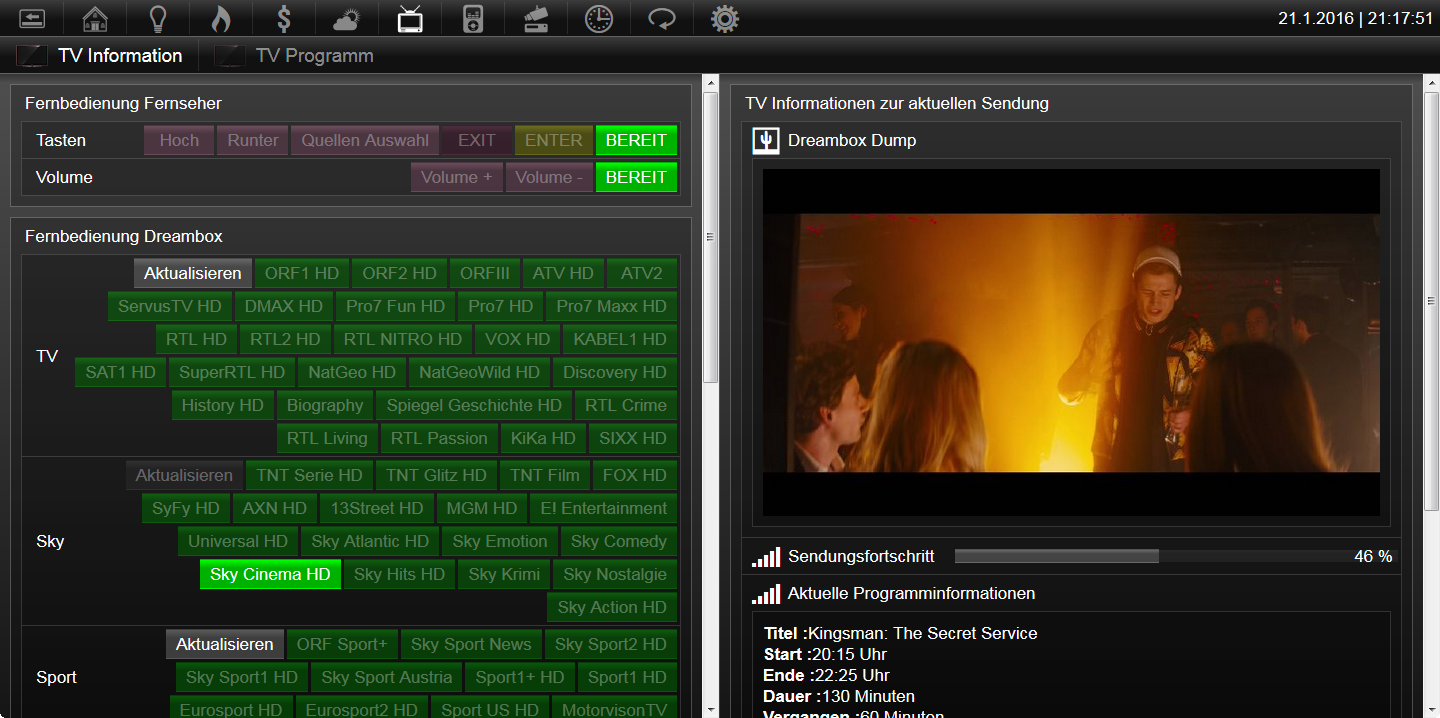Open the weather cloud icon
This screenshot has width=1440, height=718.
[347, 18]
